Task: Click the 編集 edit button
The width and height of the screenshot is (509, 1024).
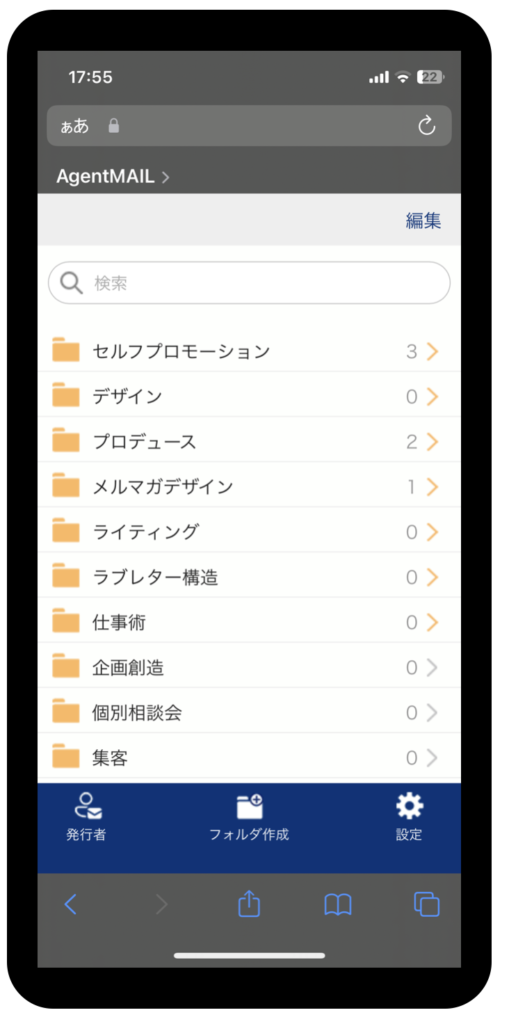Action: click(423, 220)
